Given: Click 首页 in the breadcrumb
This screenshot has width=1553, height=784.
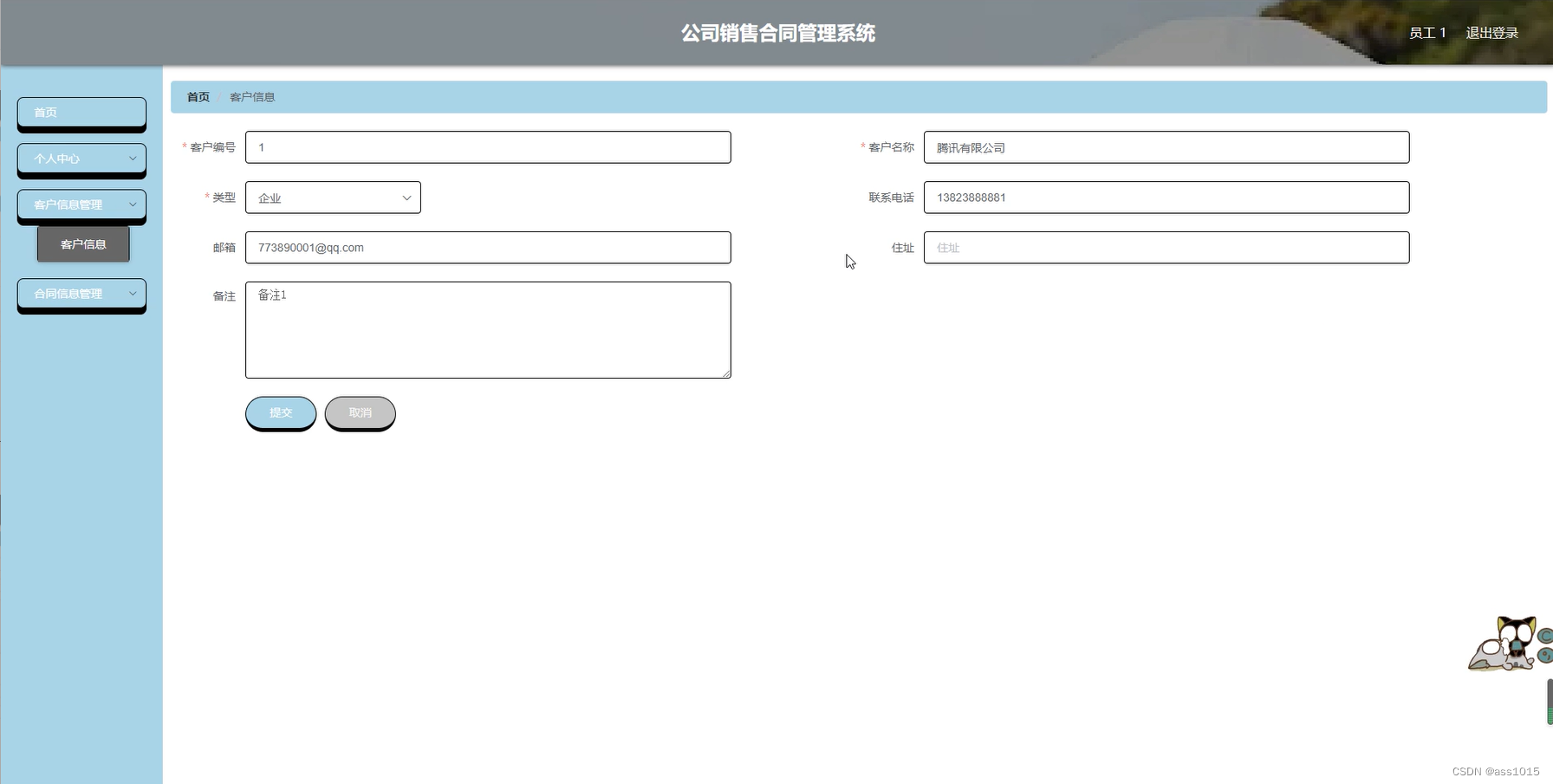Looking at the screenshot, I should [198, 96].
